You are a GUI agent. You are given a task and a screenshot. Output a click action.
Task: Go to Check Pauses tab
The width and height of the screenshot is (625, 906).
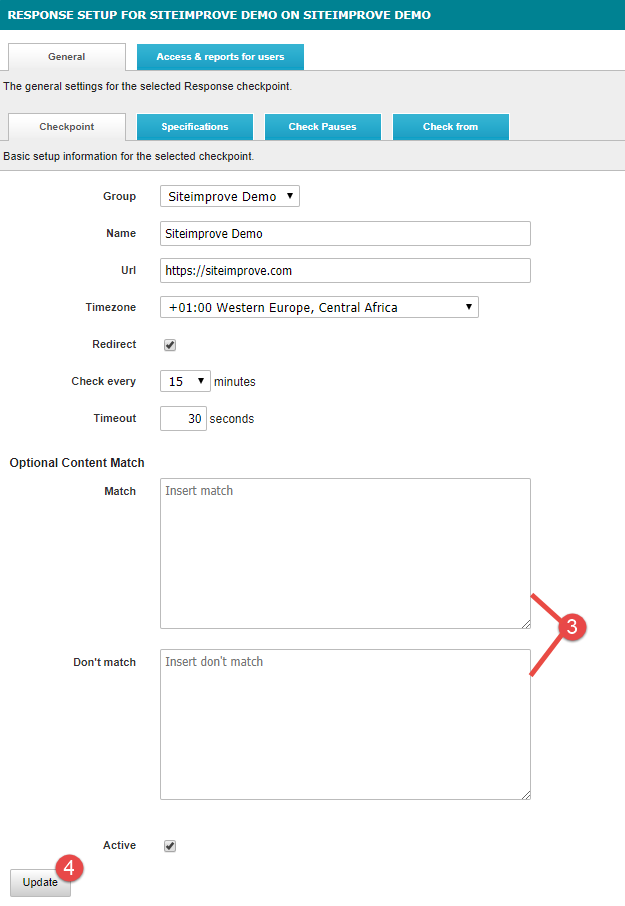322,127
